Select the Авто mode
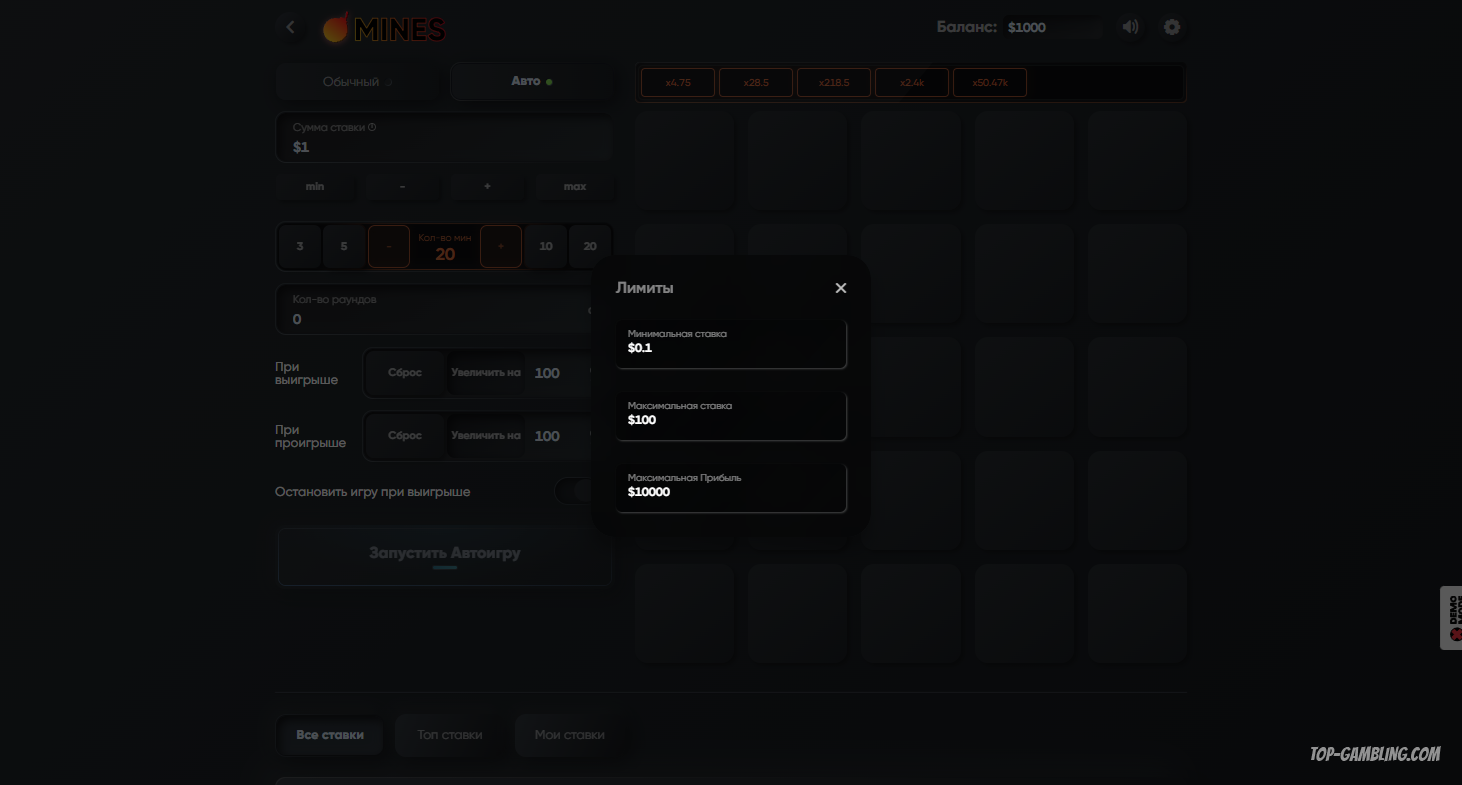1462x785 pixels. pyautogui.click(x=531, y=81)
